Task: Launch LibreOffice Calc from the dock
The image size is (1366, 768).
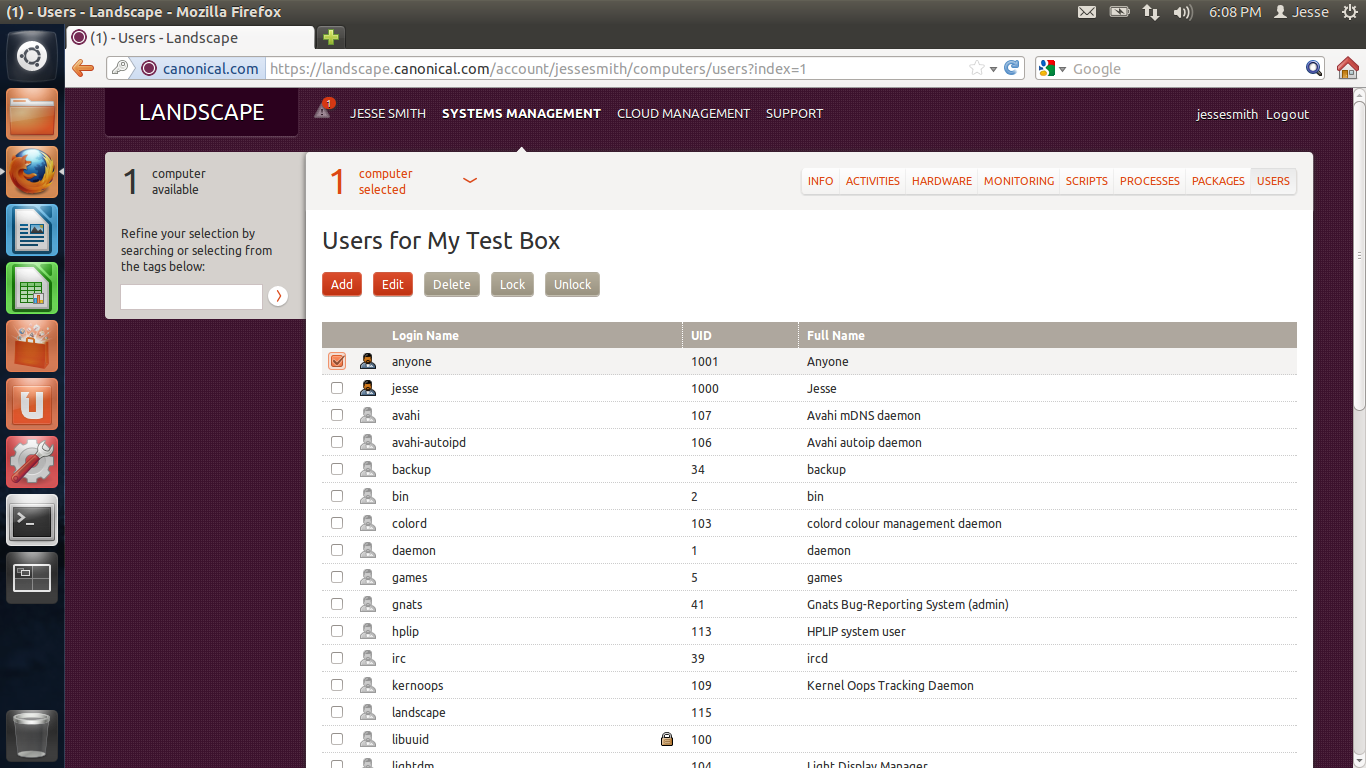Action: [x=32, y=288]
